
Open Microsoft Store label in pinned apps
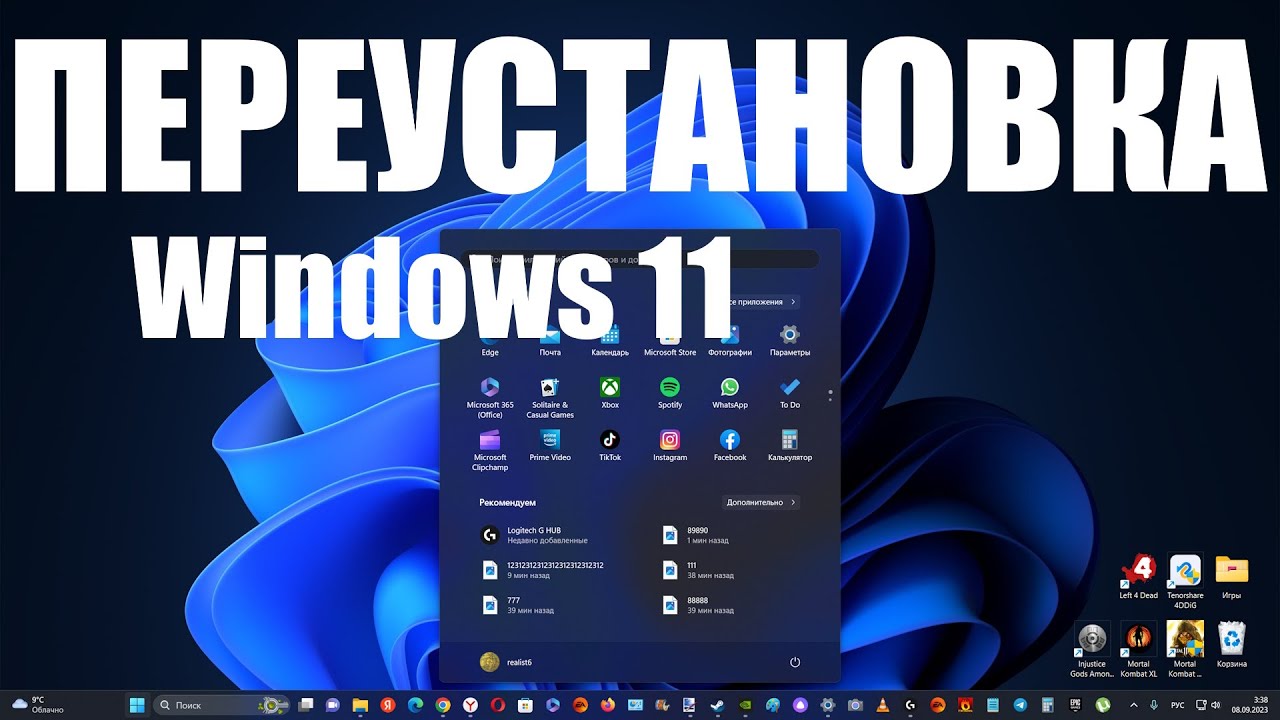click(x=670, y=353)
